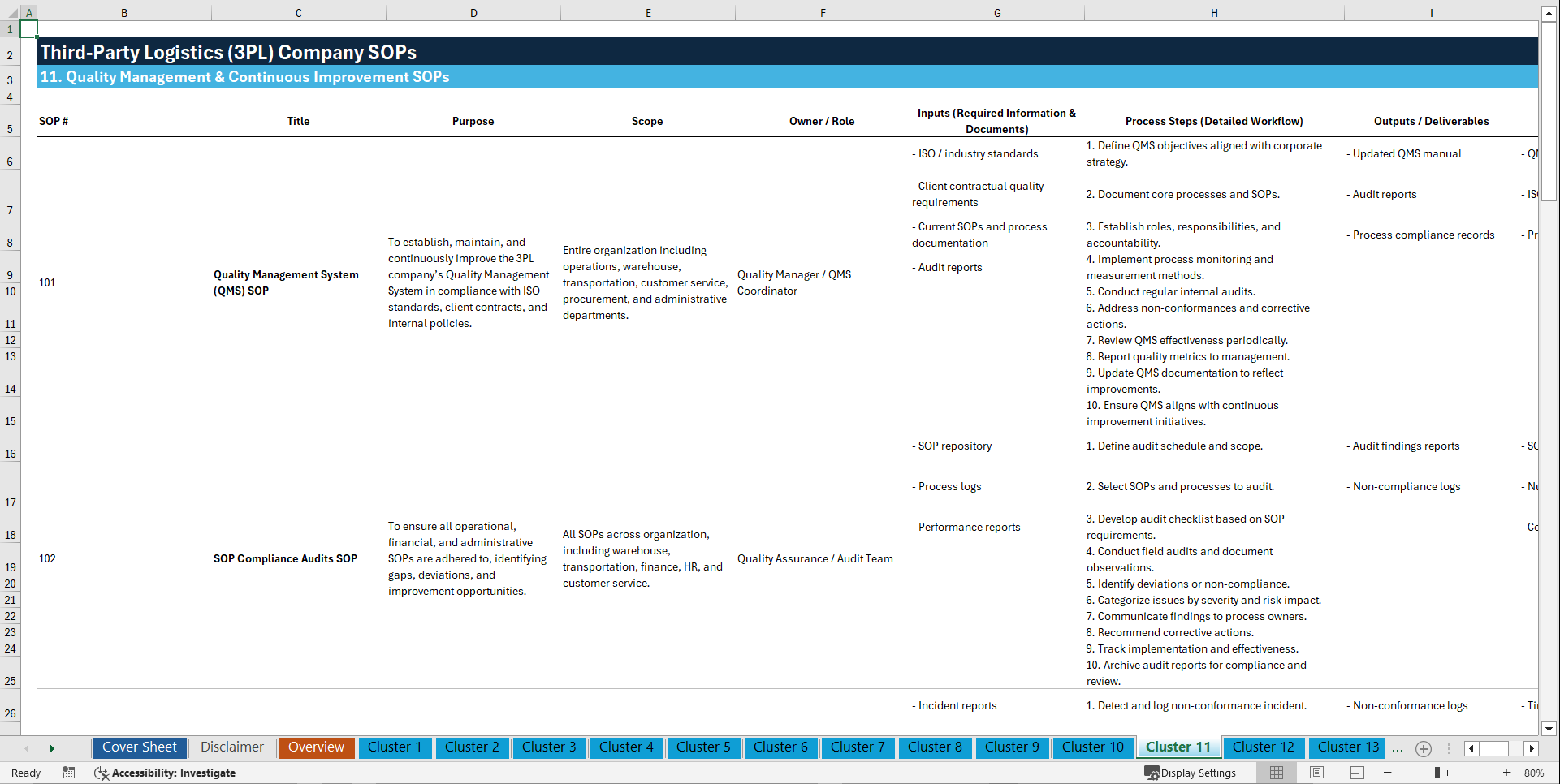Switch to Normal view icon
The width and height of the screenshot is (1560, 784).
(x=1276, y=773)
